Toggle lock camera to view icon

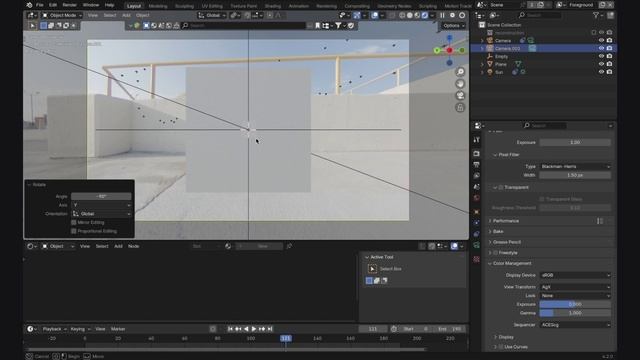[460, 107]
